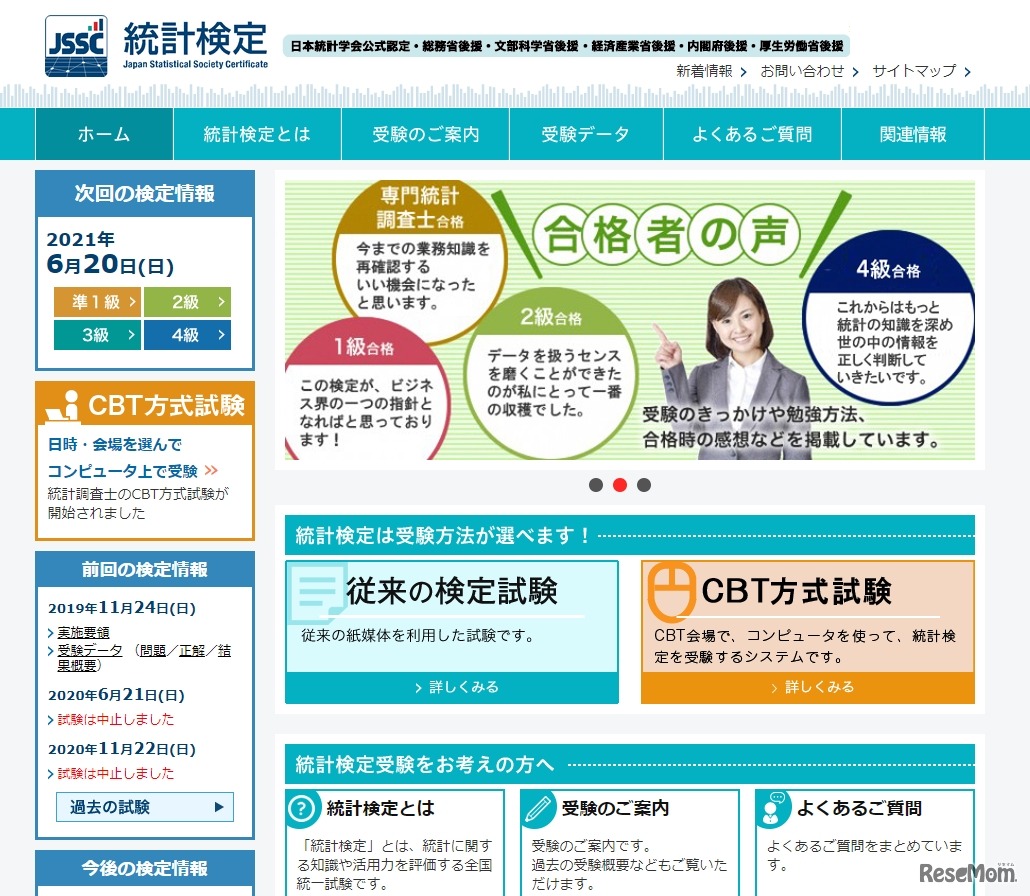Open the ホーム menu tab
The width and height of the screenshot is (1030, 896).
104,134
